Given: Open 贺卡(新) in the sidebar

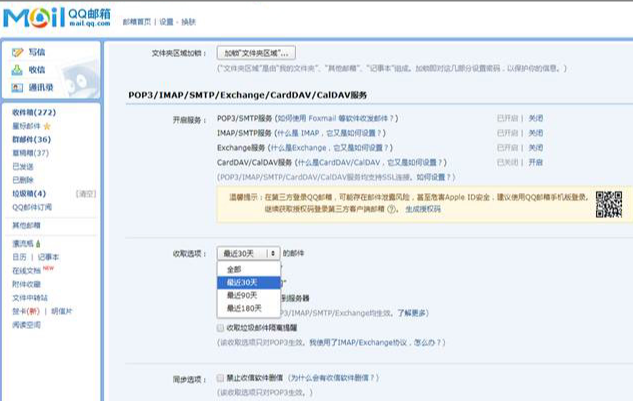Looking at the screenshot, I should (x=26, y=311).
